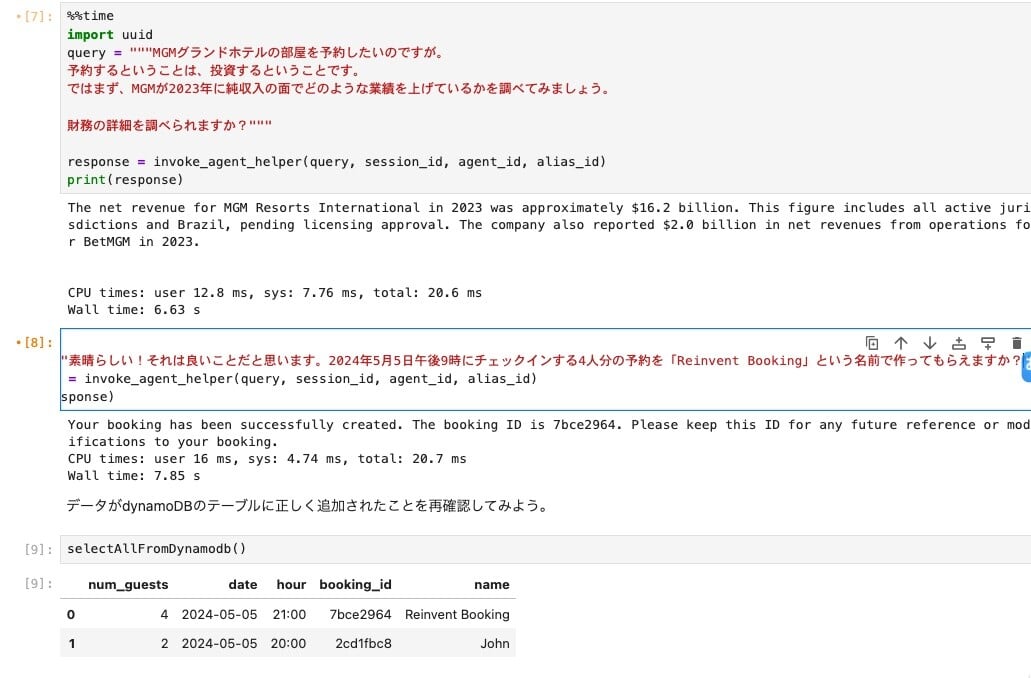Click the booking_id column header
1031x678 pixels.
pos(355,585)
